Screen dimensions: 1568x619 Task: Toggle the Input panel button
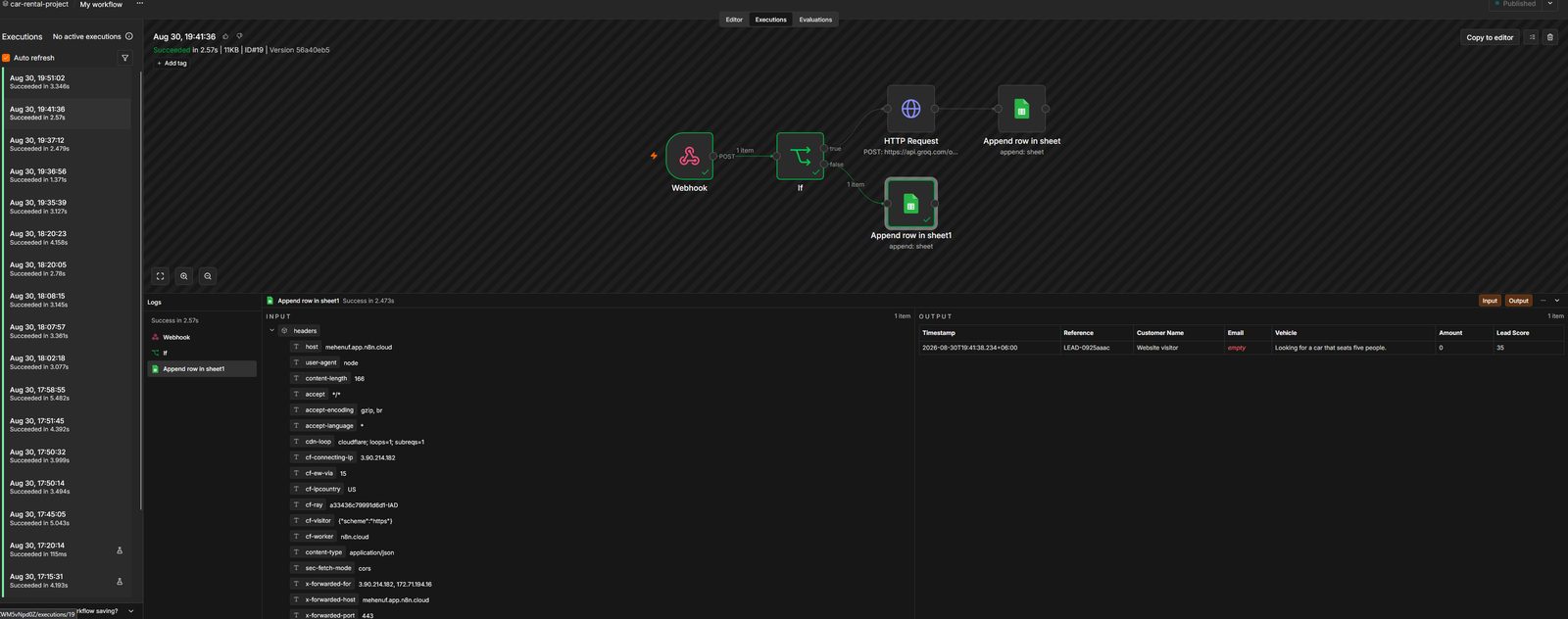click(1490, 301)
